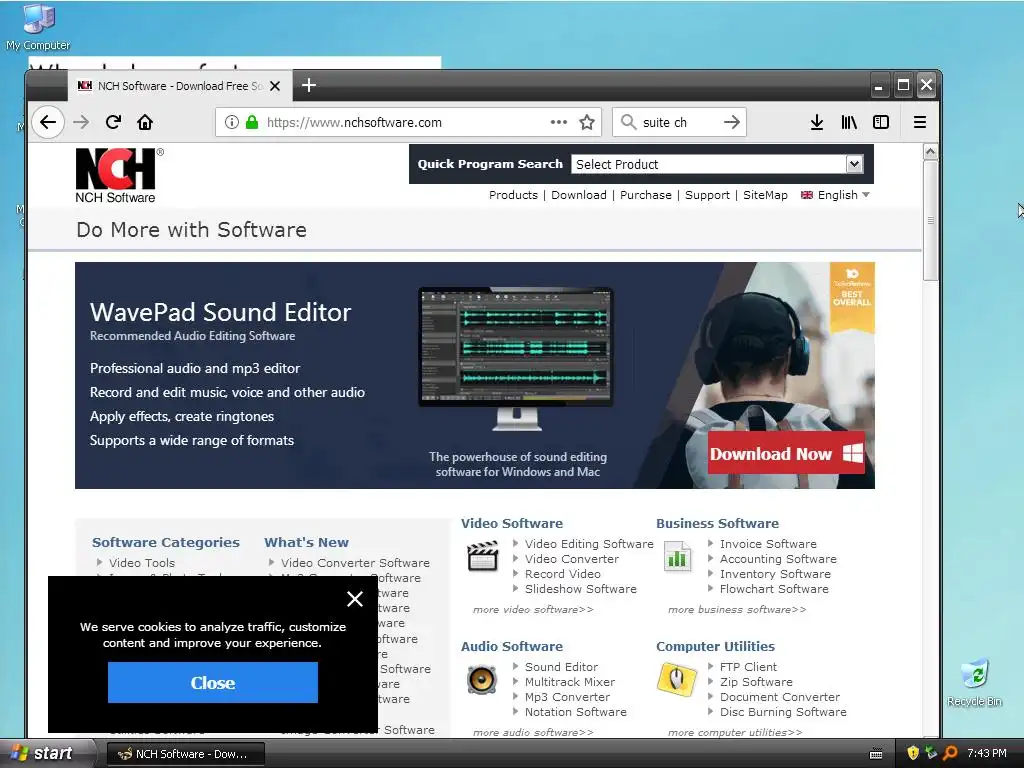
Task: Open Video Converter link
Action: (572, 558)
